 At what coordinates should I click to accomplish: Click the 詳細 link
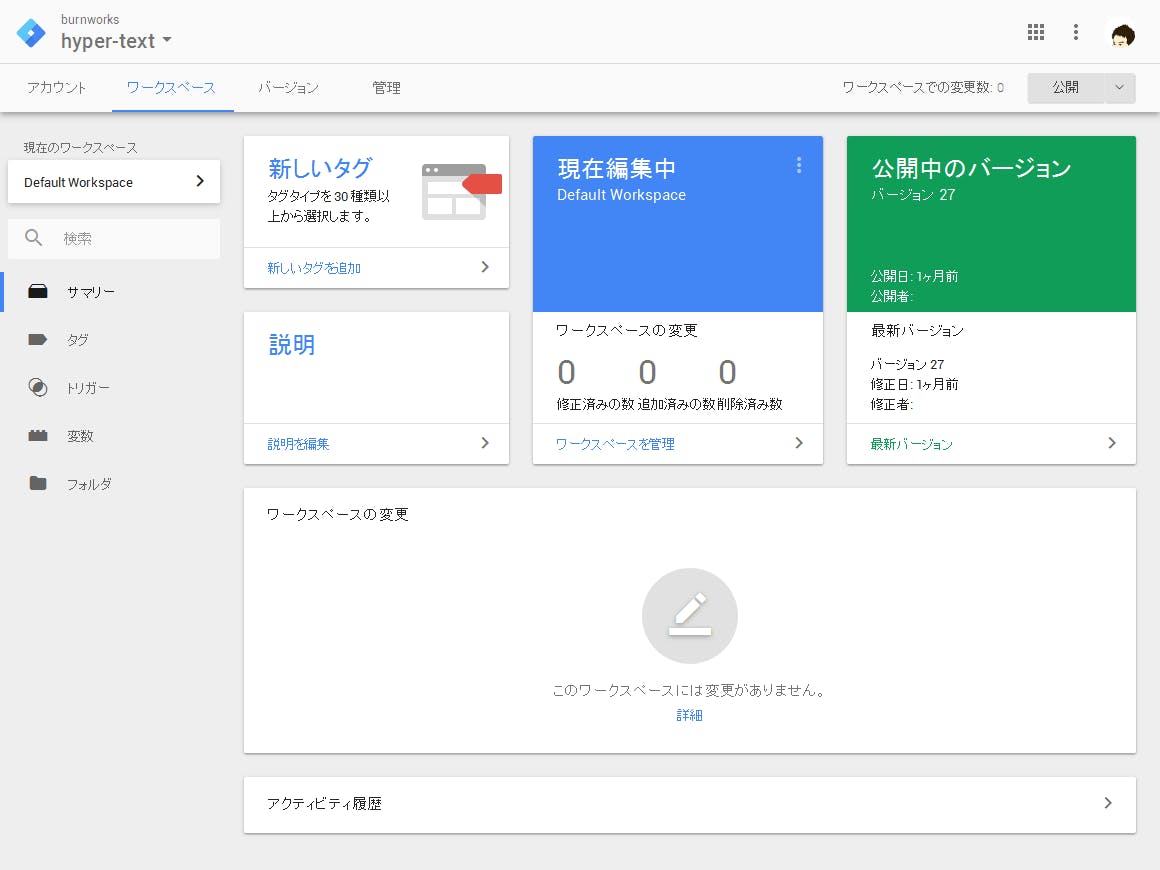689,716
